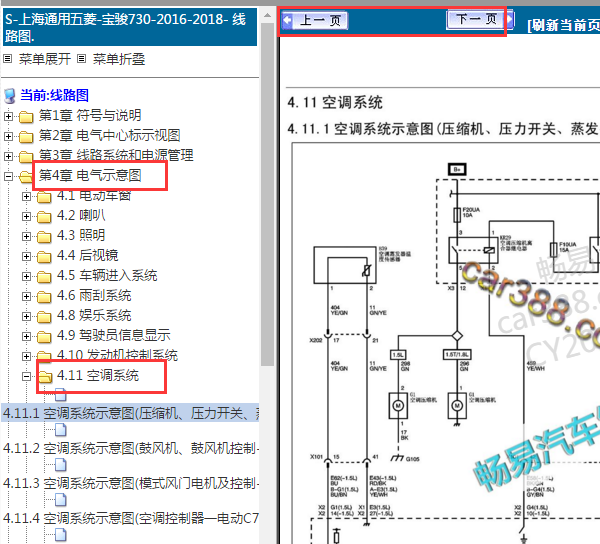Select tree item 4.5 车辆进入系统
The width and height of the screenshot is (600, 544).
click(x=107, y=275)
